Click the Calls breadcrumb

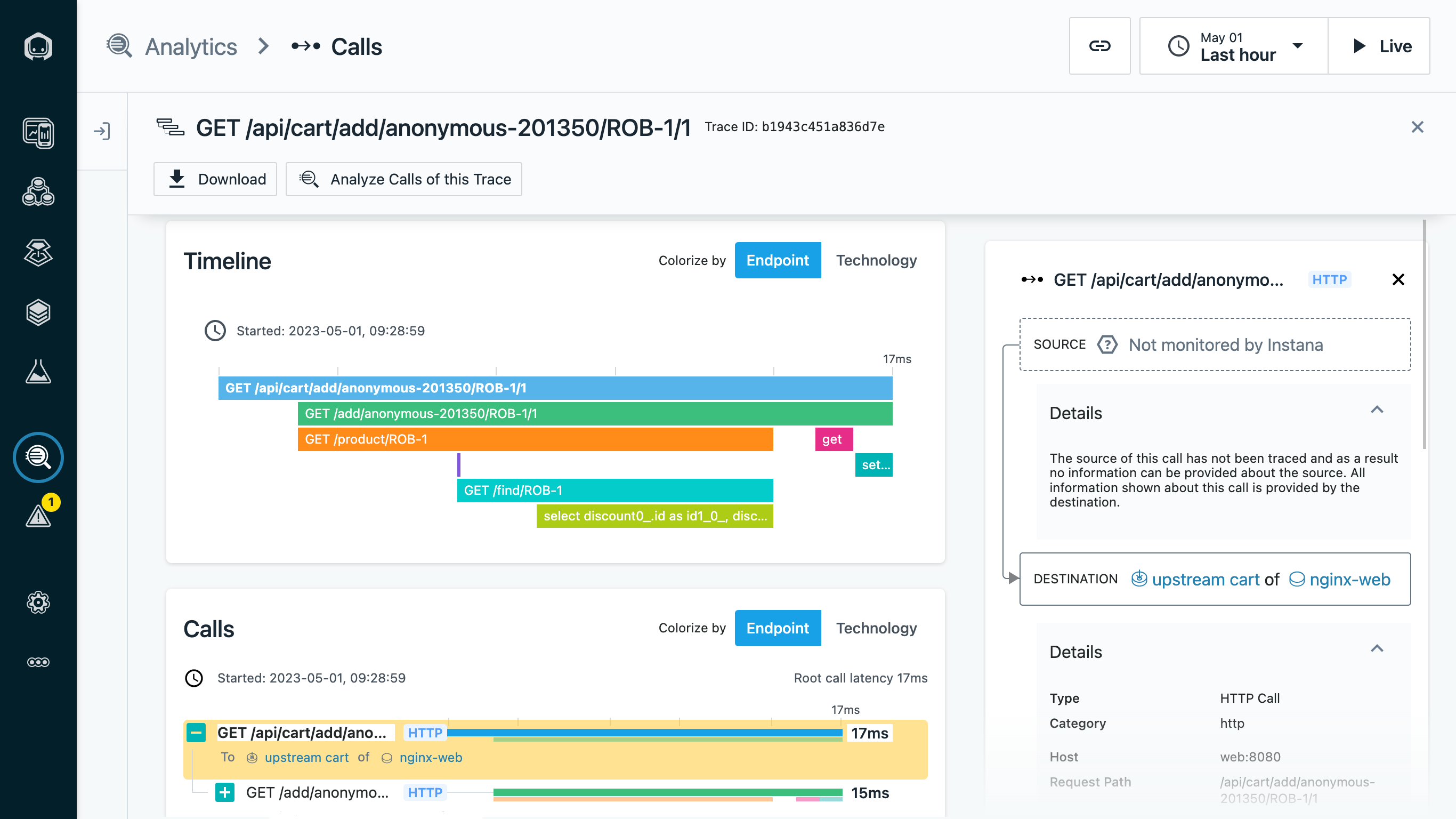tap(357, 46)
